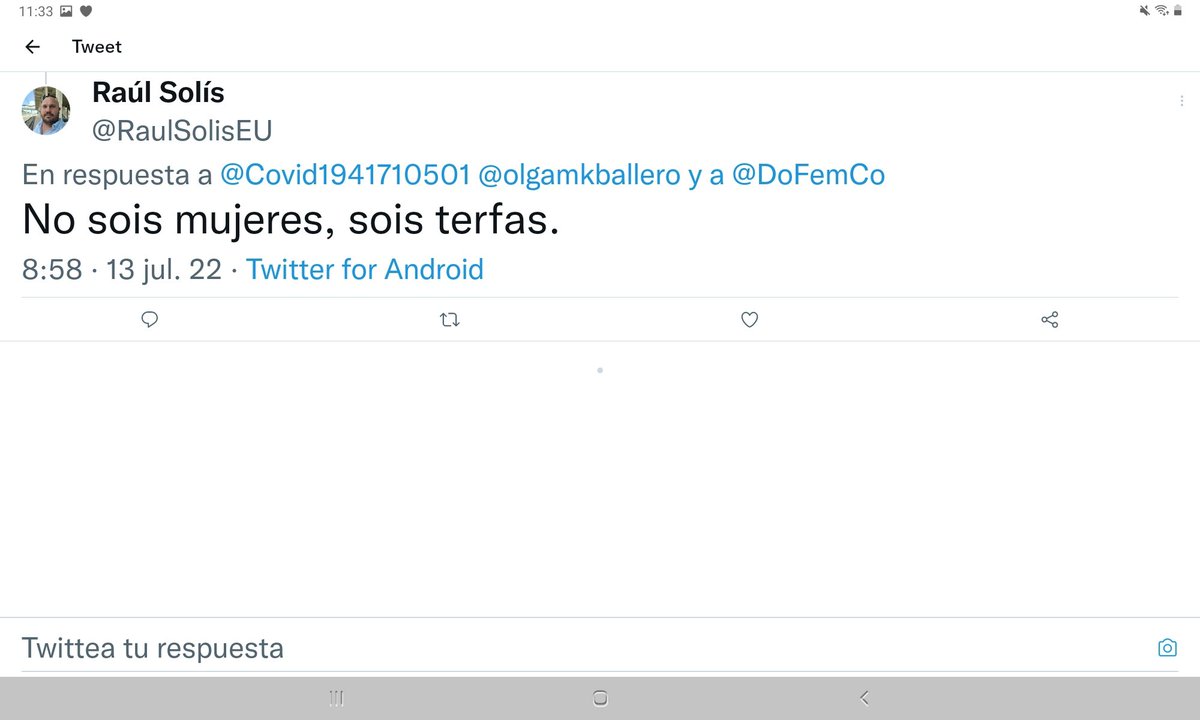
Task: Open the @olgamkballero mention link
Action: click(577, 175)
